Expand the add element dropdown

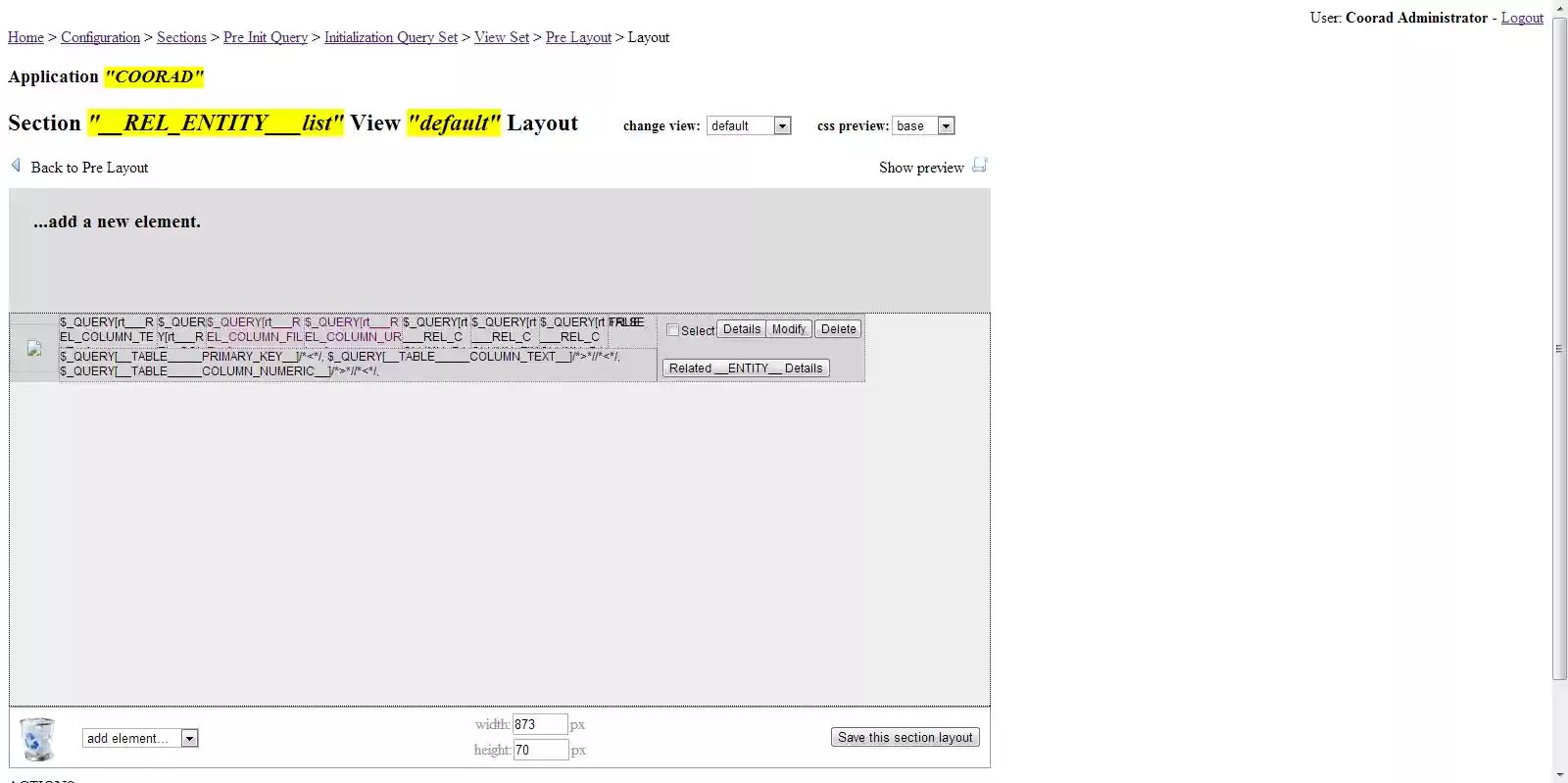pyautogui.click(x=140, y=738)
